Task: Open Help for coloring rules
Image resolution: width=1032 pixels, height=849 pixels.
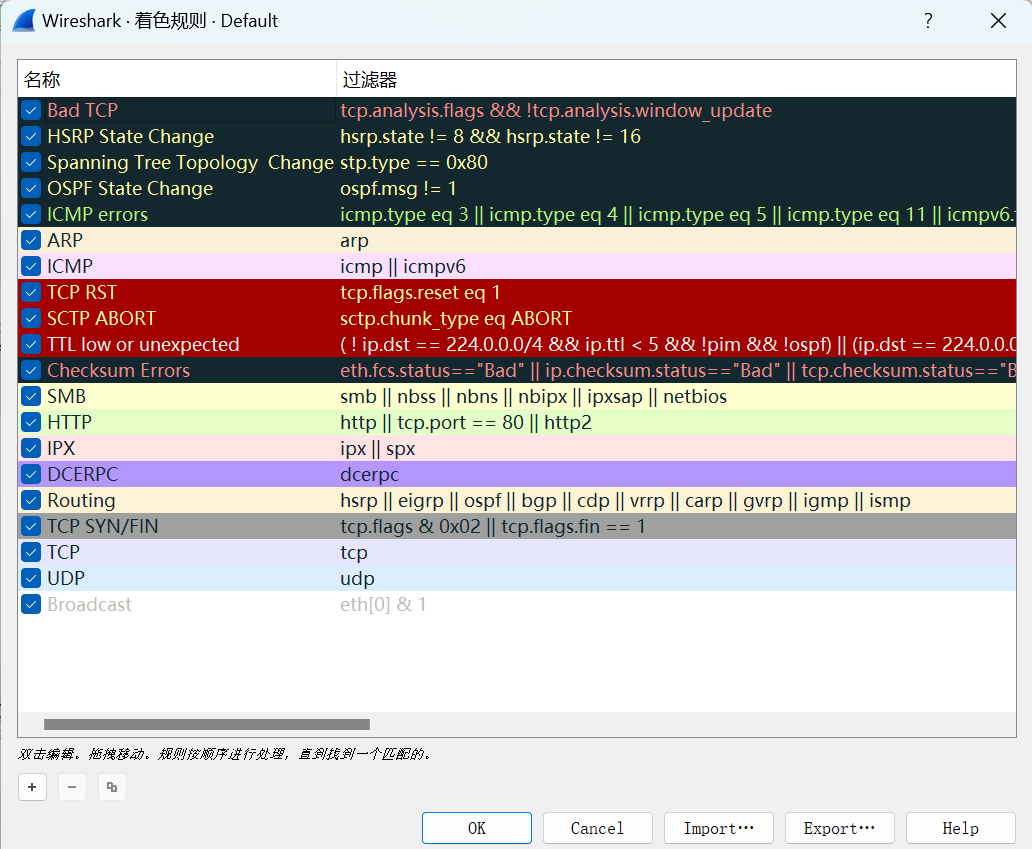Action: (x=961, y=828)
